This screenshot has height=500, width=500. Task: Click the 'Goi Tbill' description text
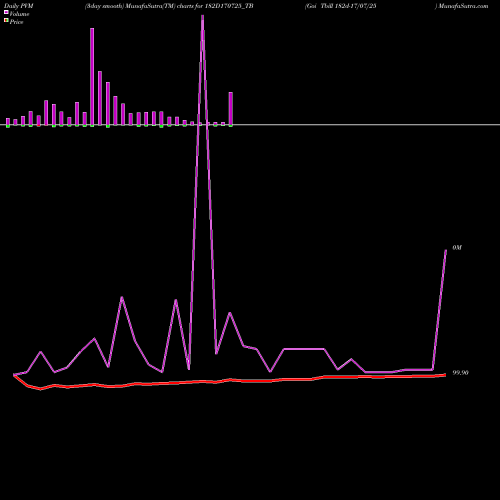(341, 6)
